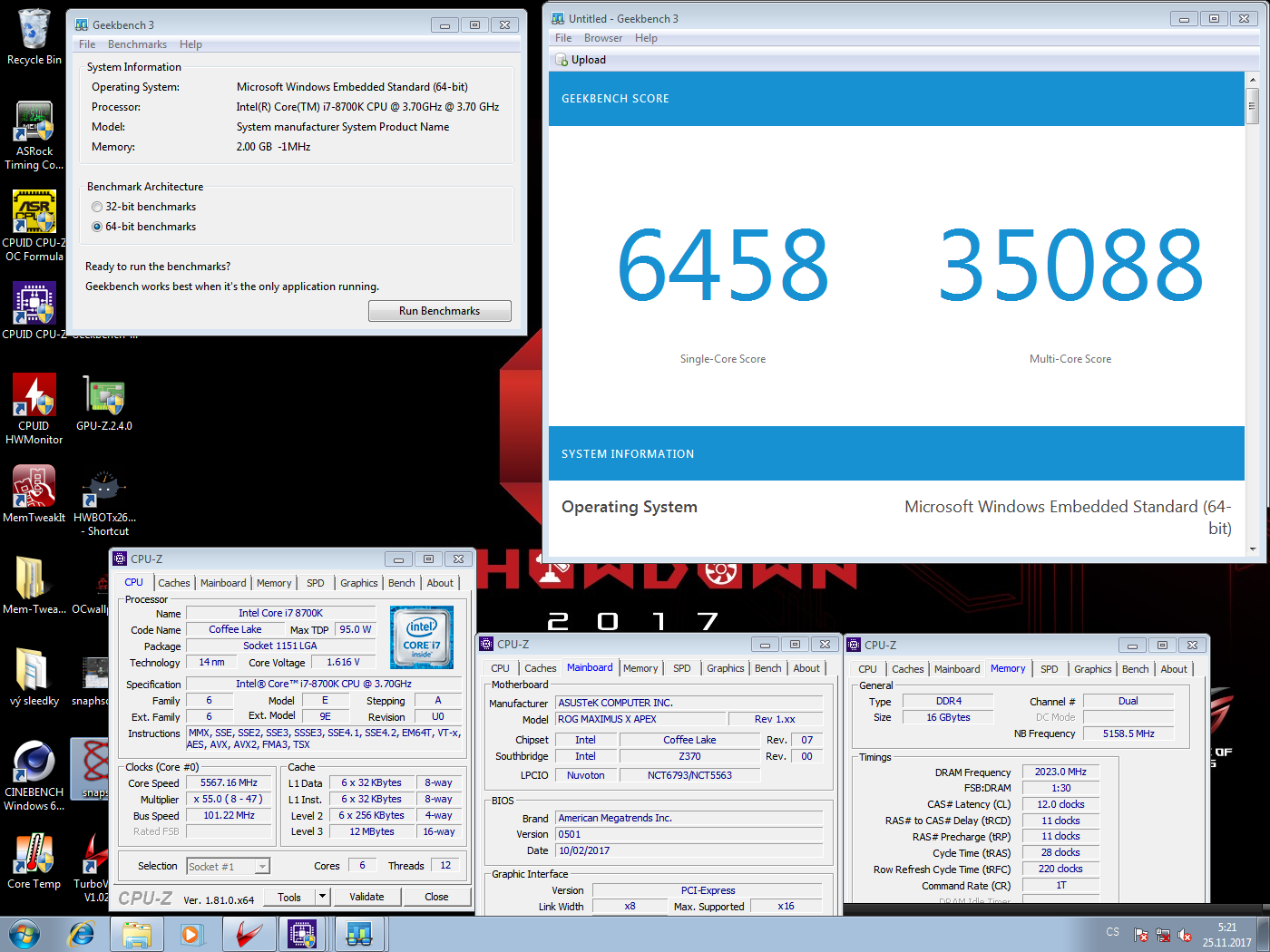Screen dimensions: 1270x952
Task: Open the Mem-Twea... folder on desktop
Action: pyautogui.click(x=34, y=585)
